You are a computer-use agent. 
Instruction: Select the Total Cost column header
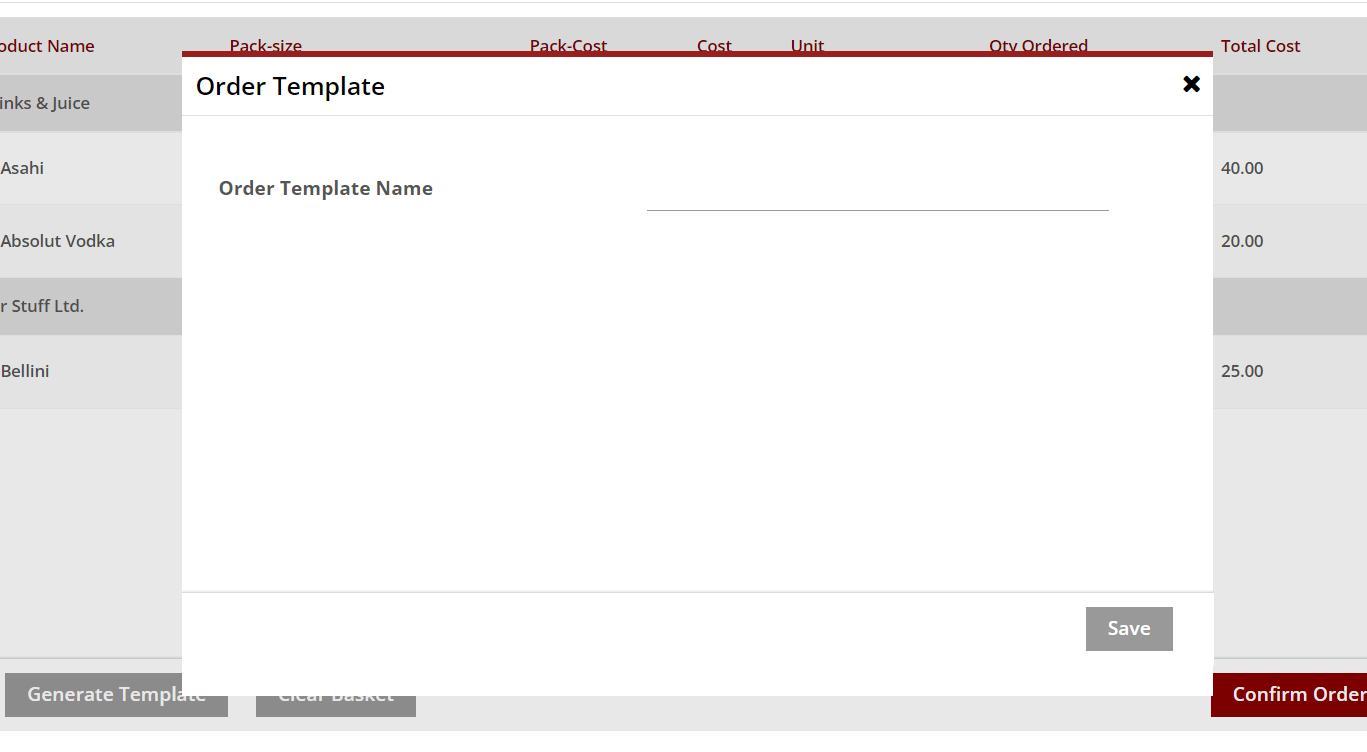click(x=1260, y=46)
